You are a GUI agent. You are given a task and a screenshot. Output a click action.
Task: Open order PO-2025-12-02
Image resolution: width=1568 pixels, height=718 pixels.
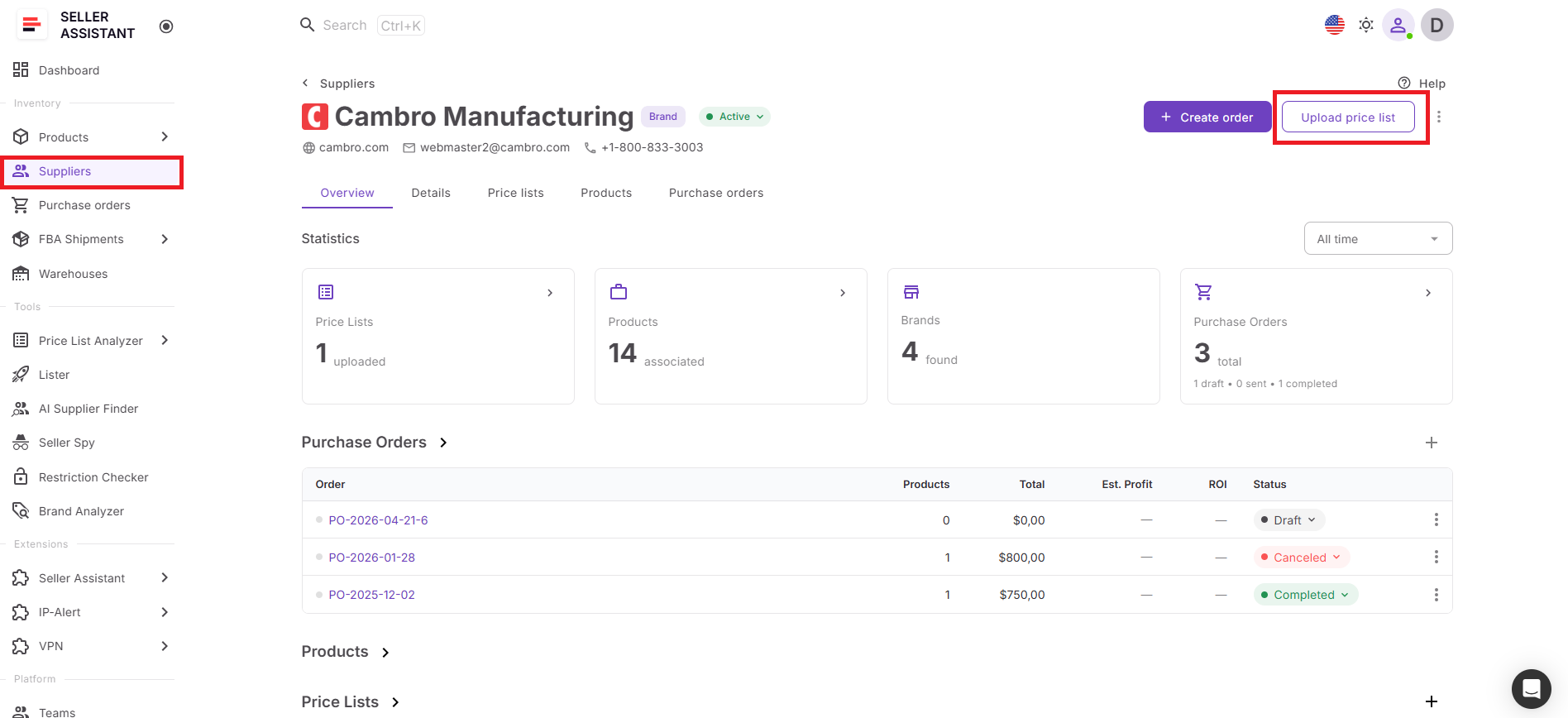pyautogui.click(x=372, y=595)
